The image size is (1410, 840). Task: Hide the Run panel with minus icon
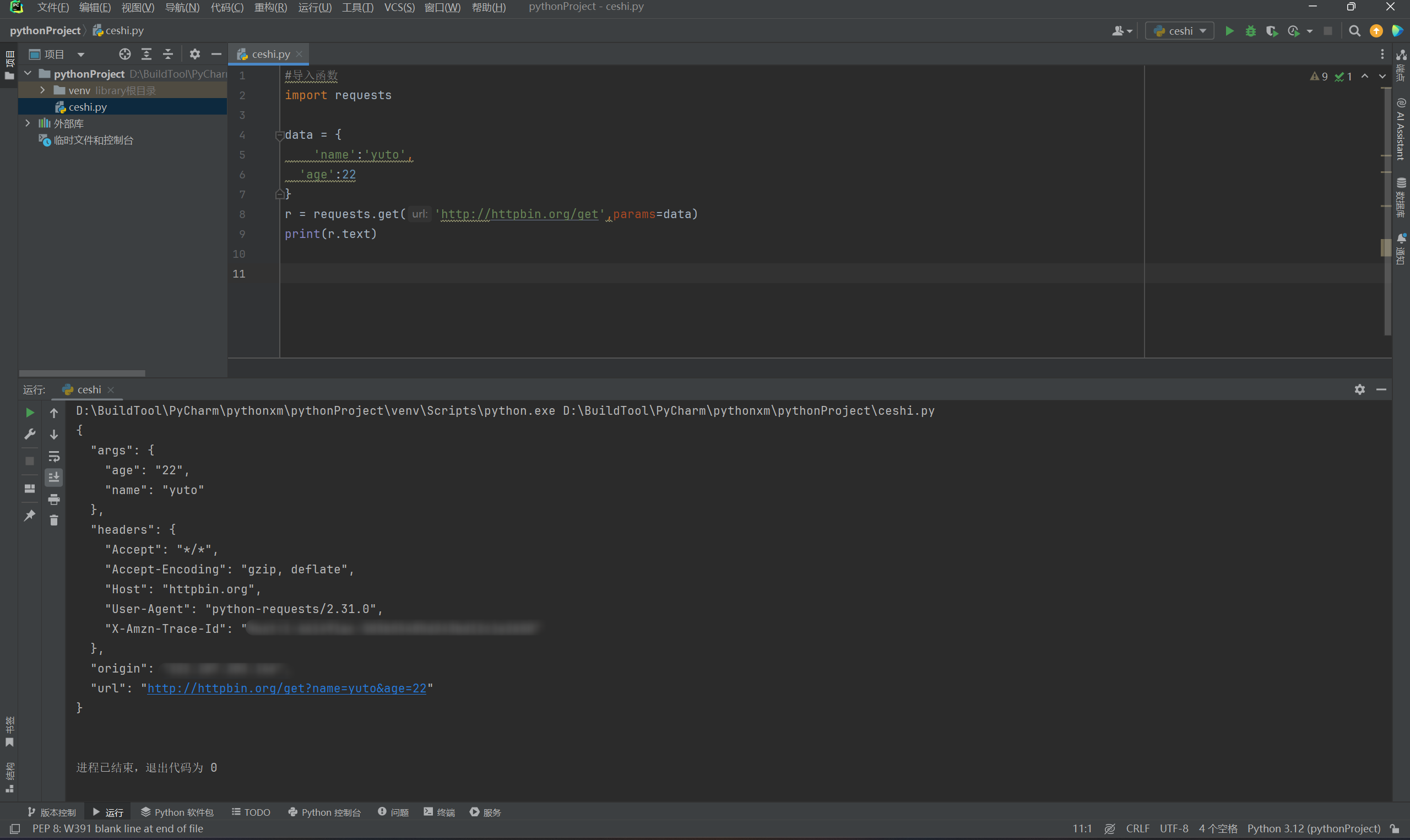1381,389
